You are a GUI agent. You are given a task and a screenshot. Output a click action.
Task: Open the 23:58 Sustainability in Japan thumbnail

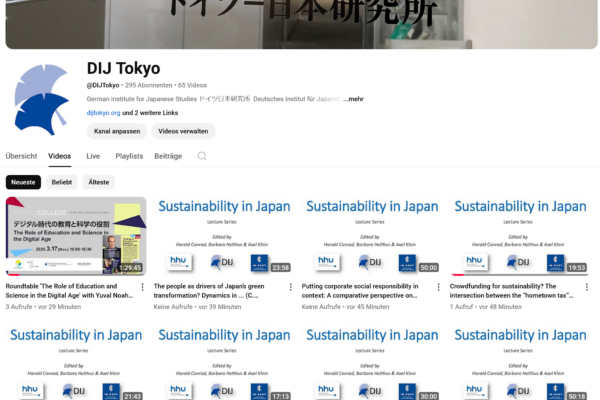pyautogui.click(x=224, y=236)
